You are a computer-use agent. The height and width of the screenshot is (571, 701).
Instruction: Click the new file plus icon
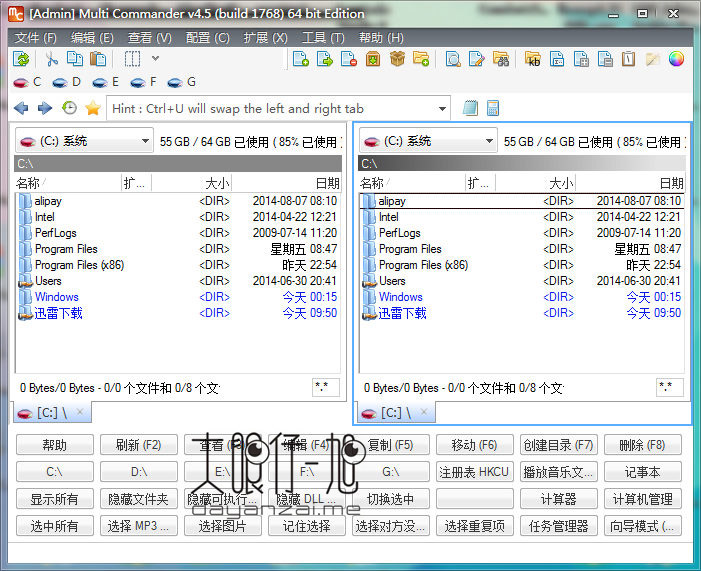(300, 59)
